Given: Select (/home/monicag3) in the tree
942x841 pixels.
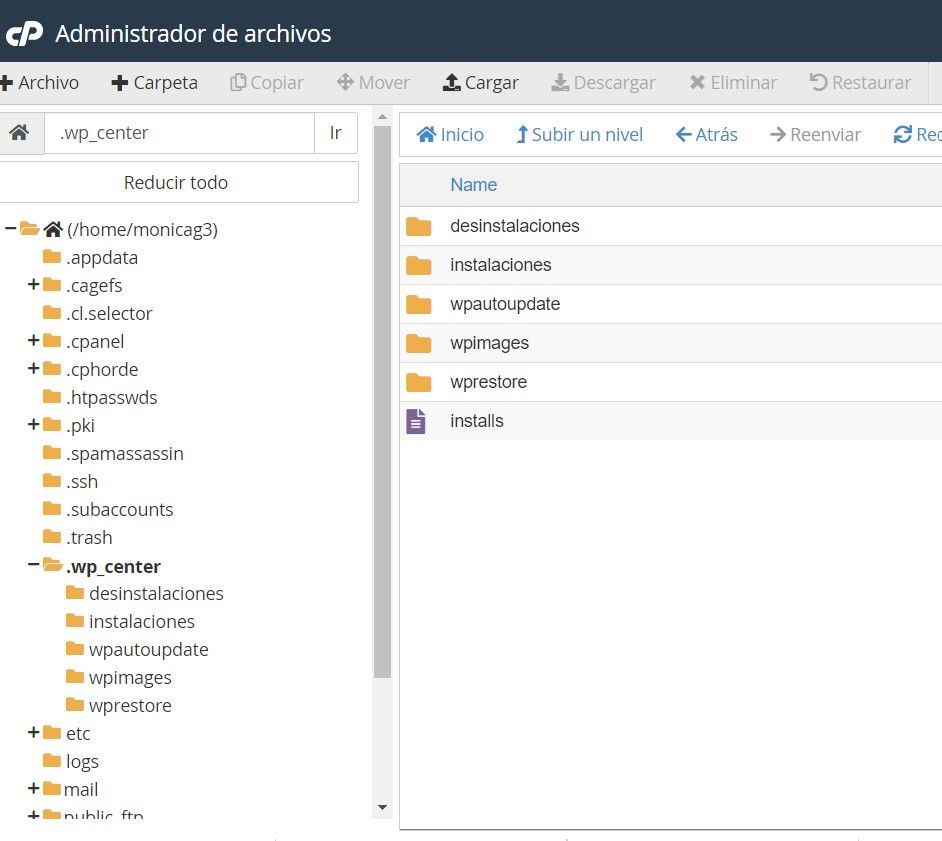Looking at the screenshot, I should coord(142,229).
